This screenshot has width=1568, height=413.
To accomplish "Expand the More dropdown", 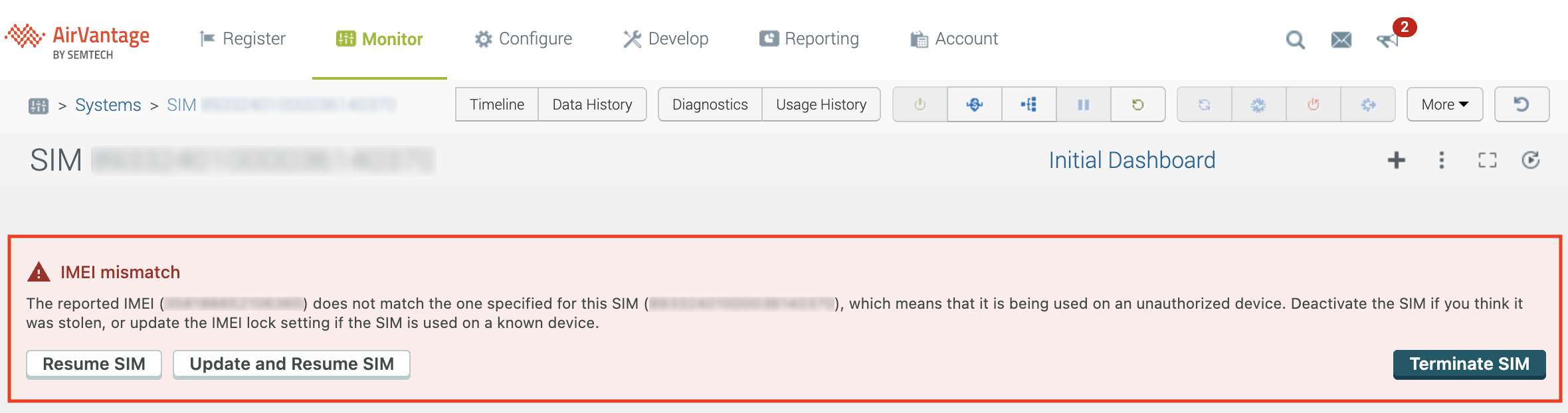I will 1444,105.
